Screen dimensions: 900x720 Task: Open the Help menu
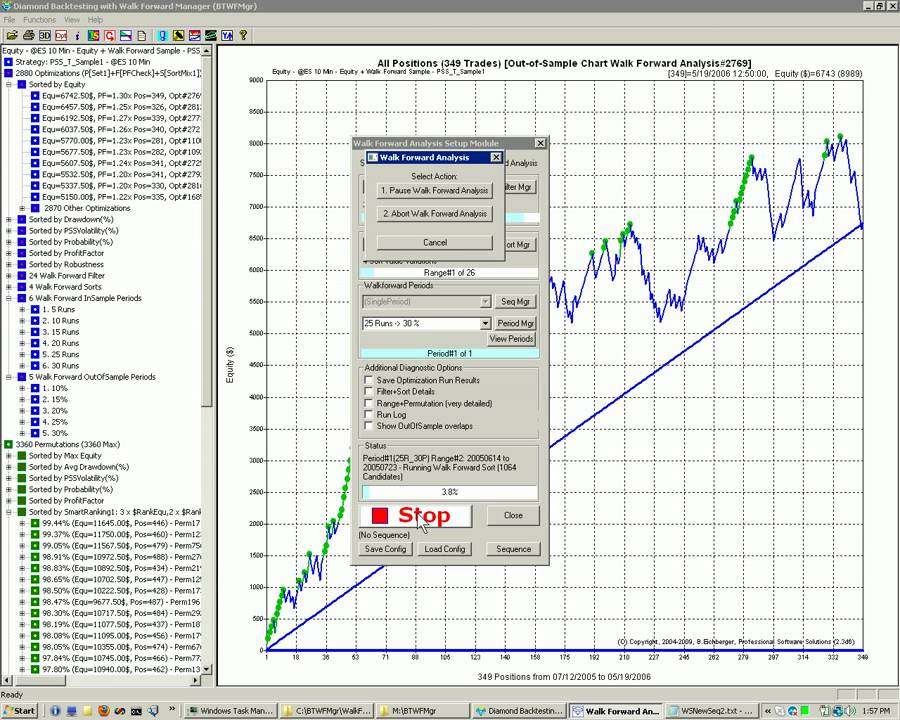pyautogui.click(x=95, y=20)
